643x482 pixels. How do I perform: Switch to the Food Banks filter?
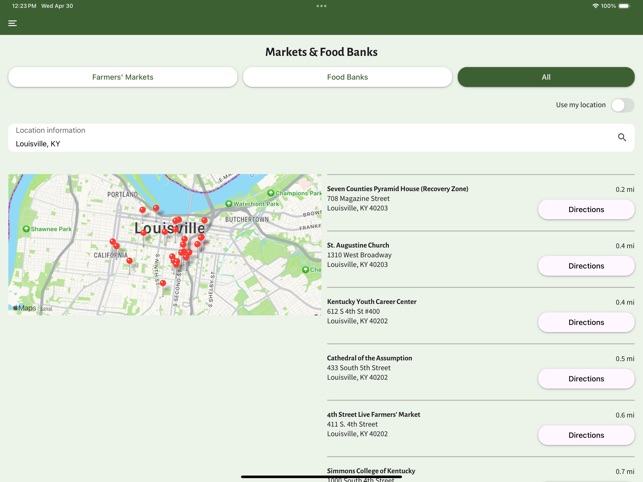347,77
